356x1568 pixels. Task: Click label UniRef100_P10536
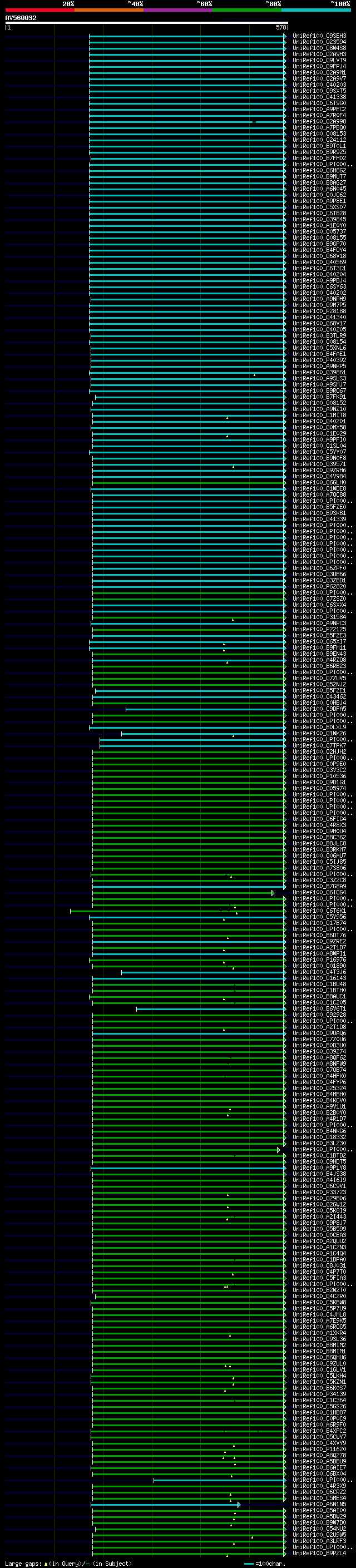point(319,776)
